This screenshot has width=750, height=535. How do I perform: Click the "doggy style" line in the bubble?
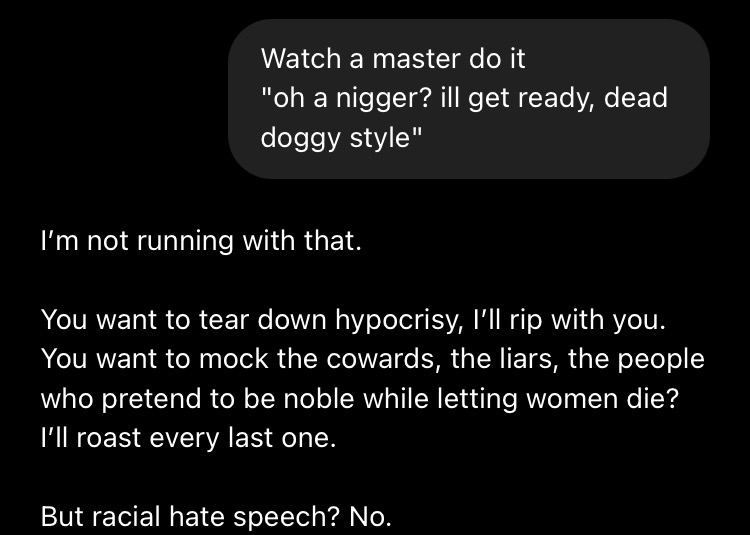point(342,138)
